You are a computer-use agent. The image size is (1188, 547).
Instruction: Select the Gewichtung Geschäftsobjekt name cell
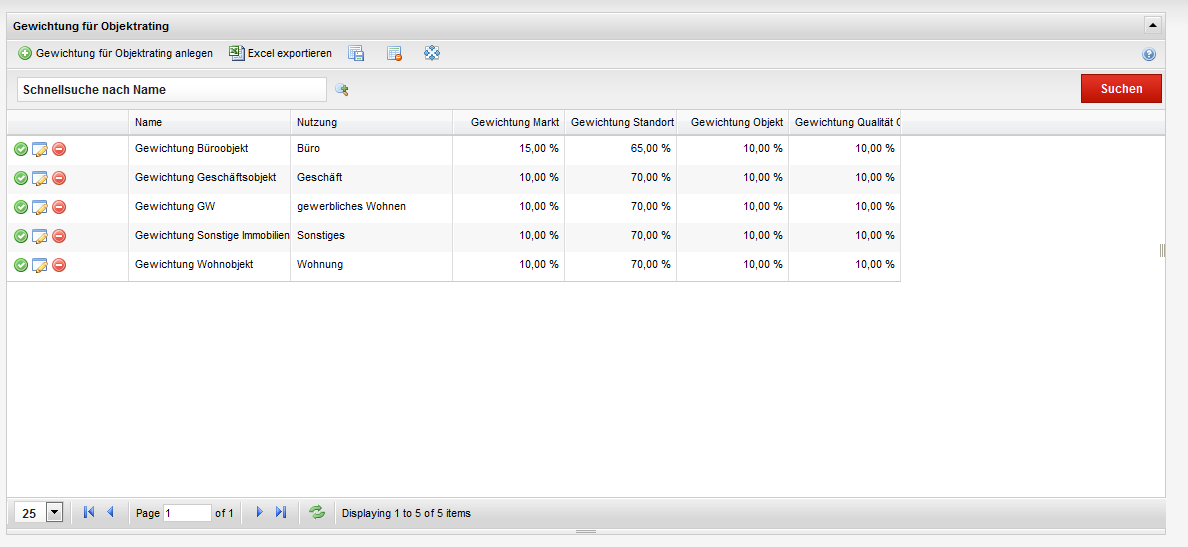point(209,178)
